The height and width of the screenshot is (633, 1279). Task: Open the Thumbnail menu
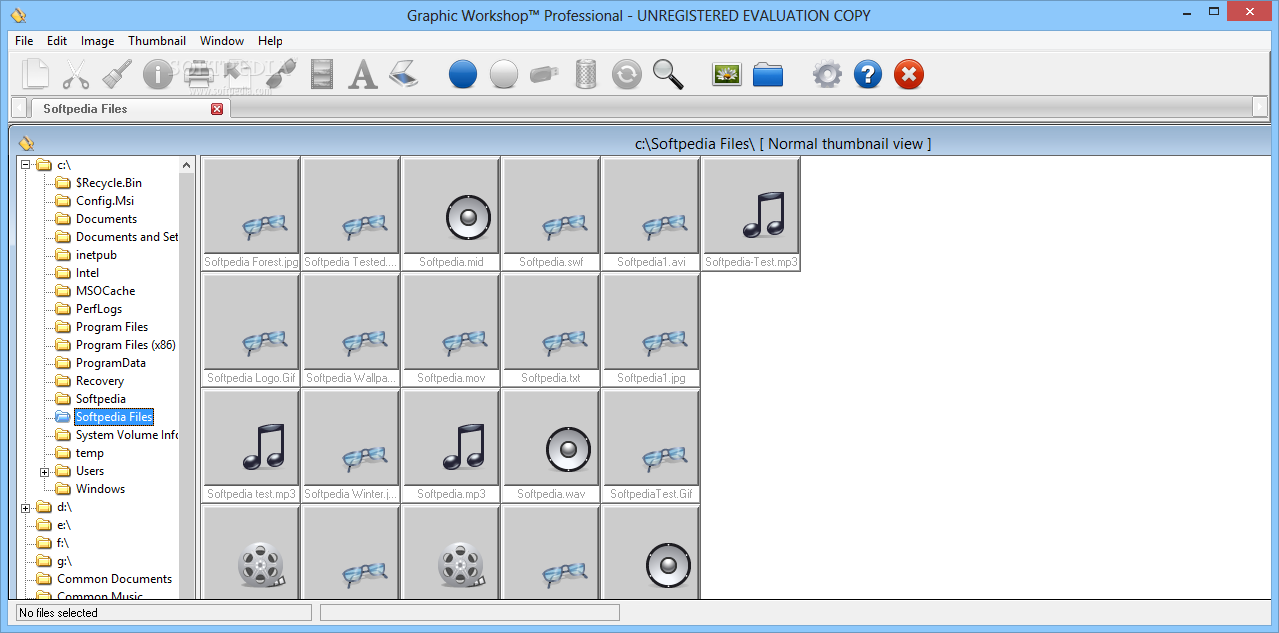(157, 41)
